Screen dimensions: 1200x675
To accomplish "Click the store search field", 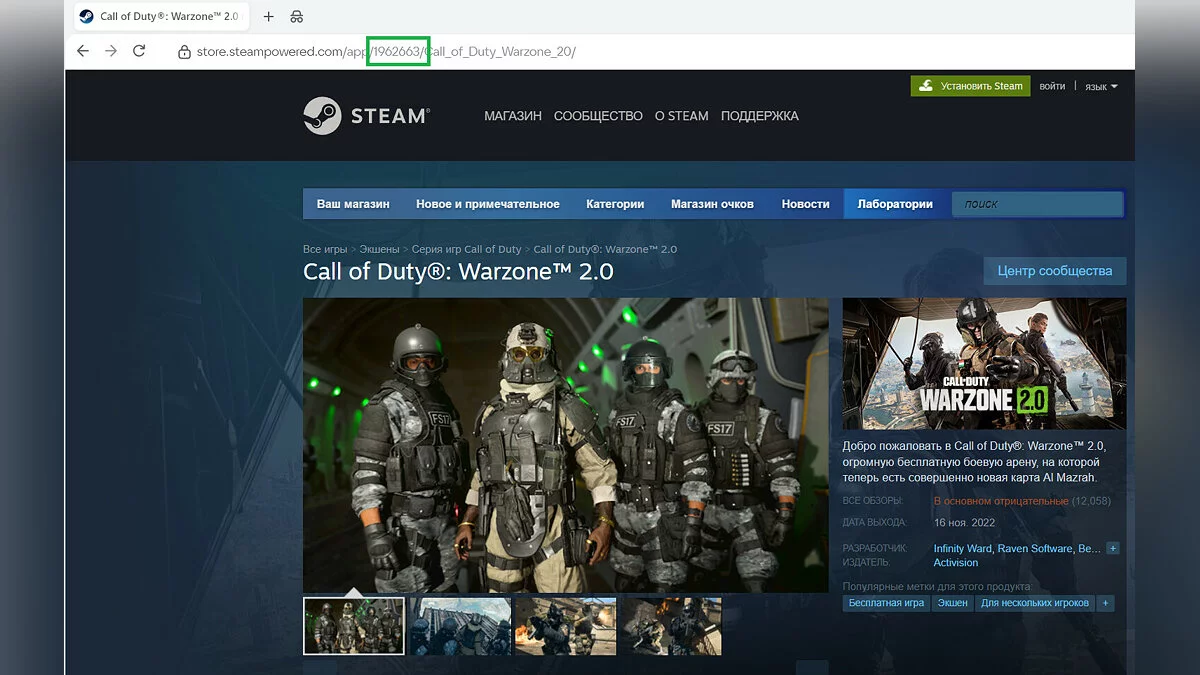I will tap(1037, 204).
